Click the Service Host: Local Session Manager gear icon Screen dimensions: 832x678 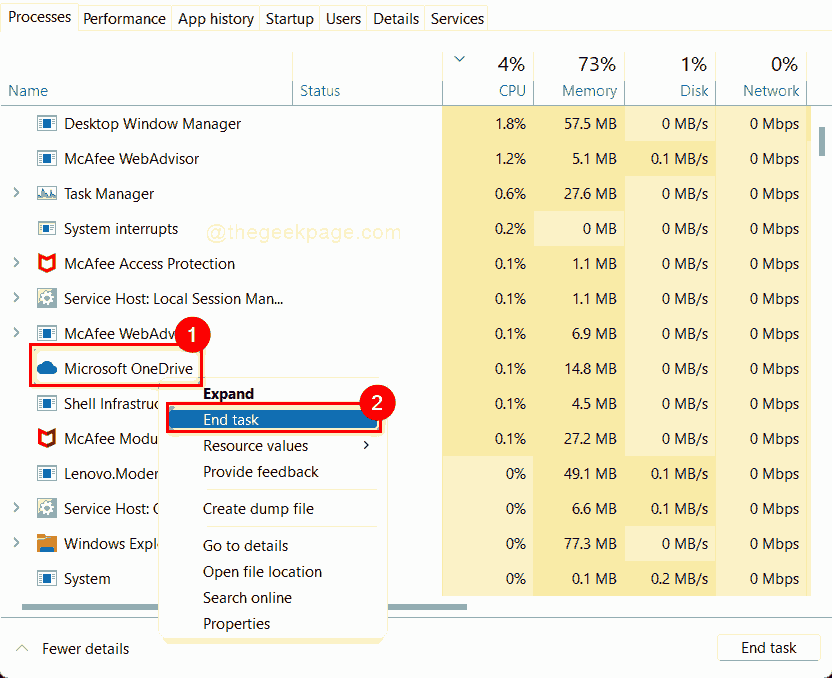[46, 298]
